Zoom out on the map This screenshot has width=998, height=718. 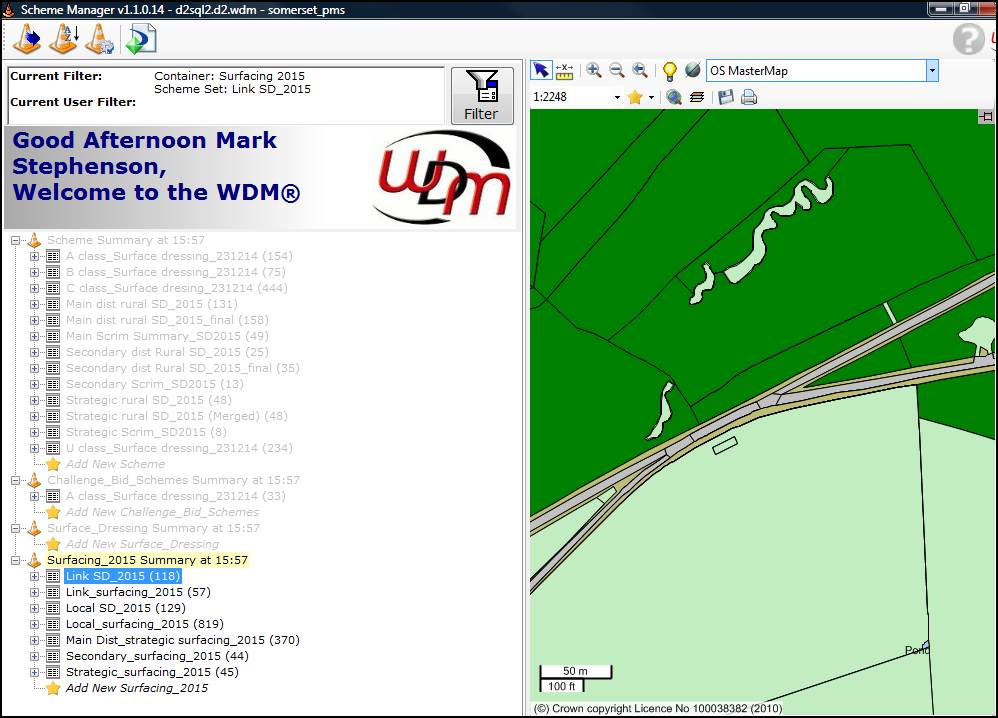point(617,71)
